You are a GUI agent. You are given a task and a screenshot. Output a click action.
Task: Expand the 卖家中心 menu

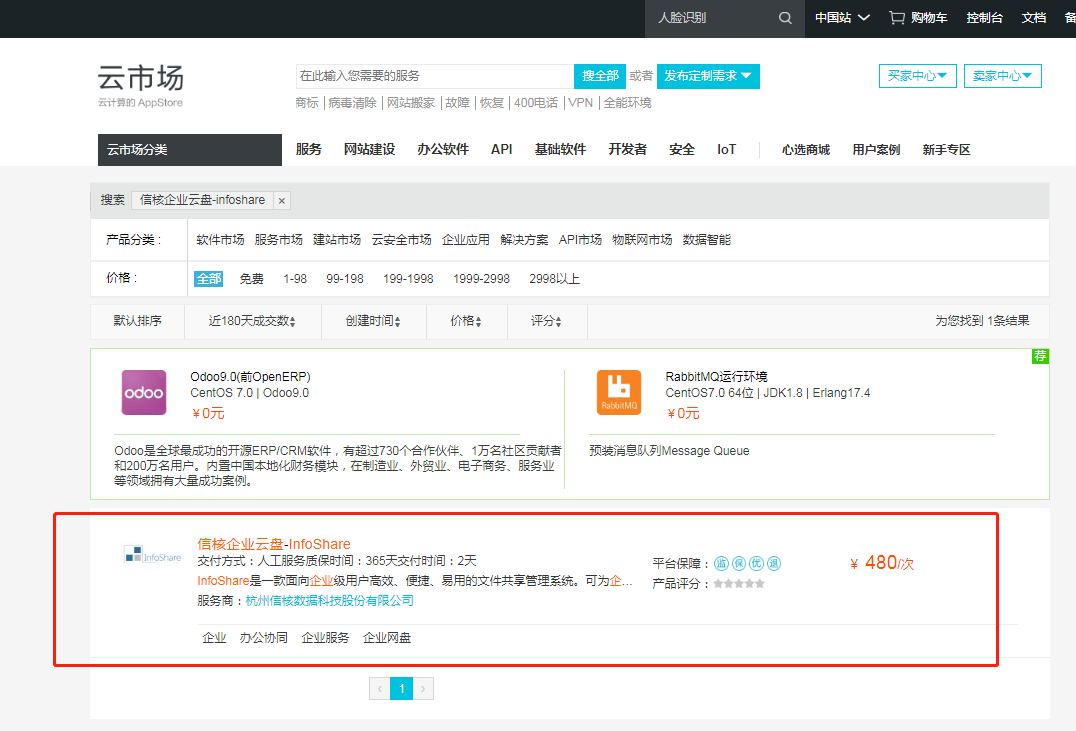click(x=1003, y=76)
